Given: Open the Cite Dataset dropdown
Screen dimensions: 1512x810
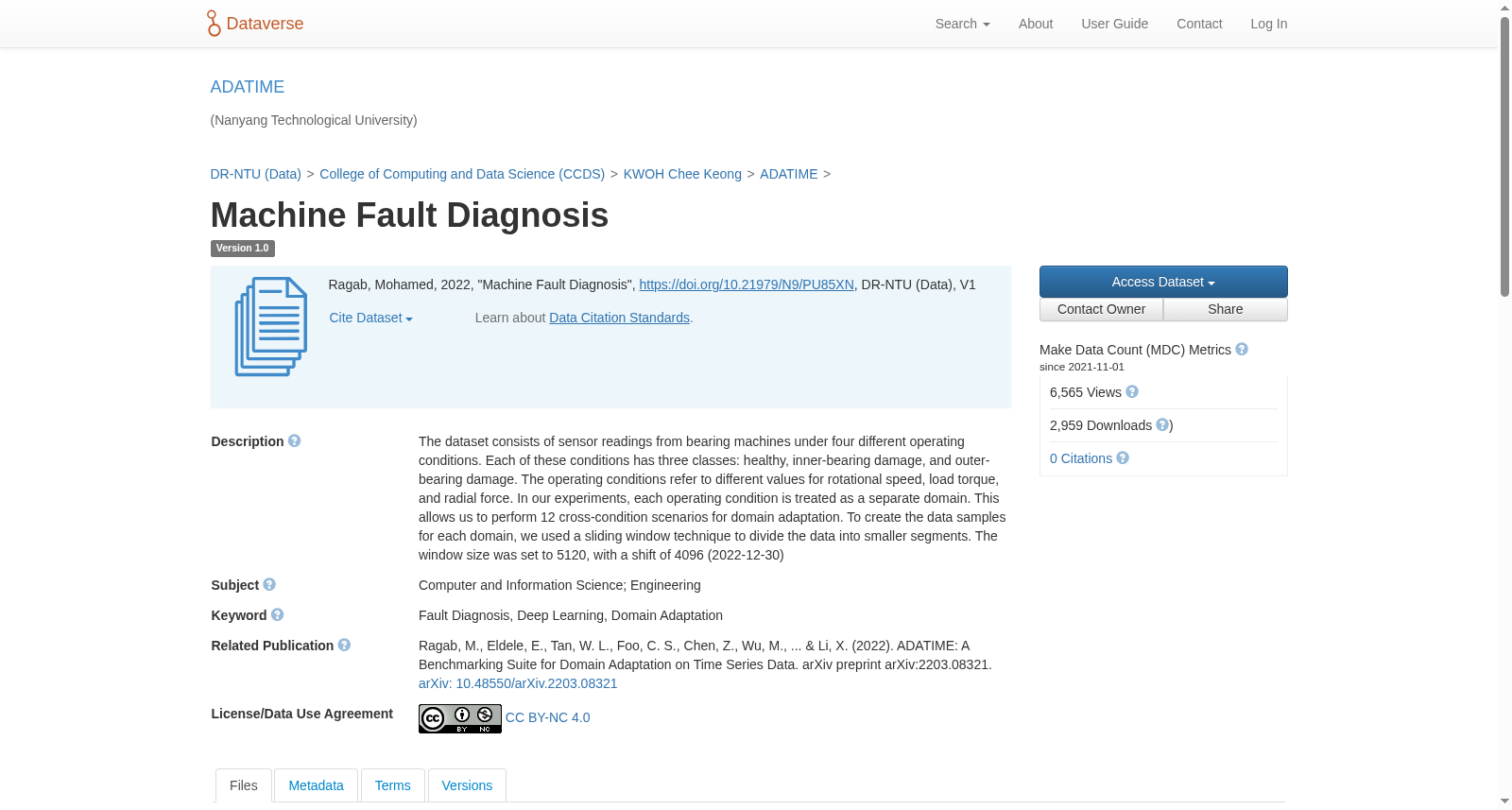Looking at the screenshot, I should point(371,319).
